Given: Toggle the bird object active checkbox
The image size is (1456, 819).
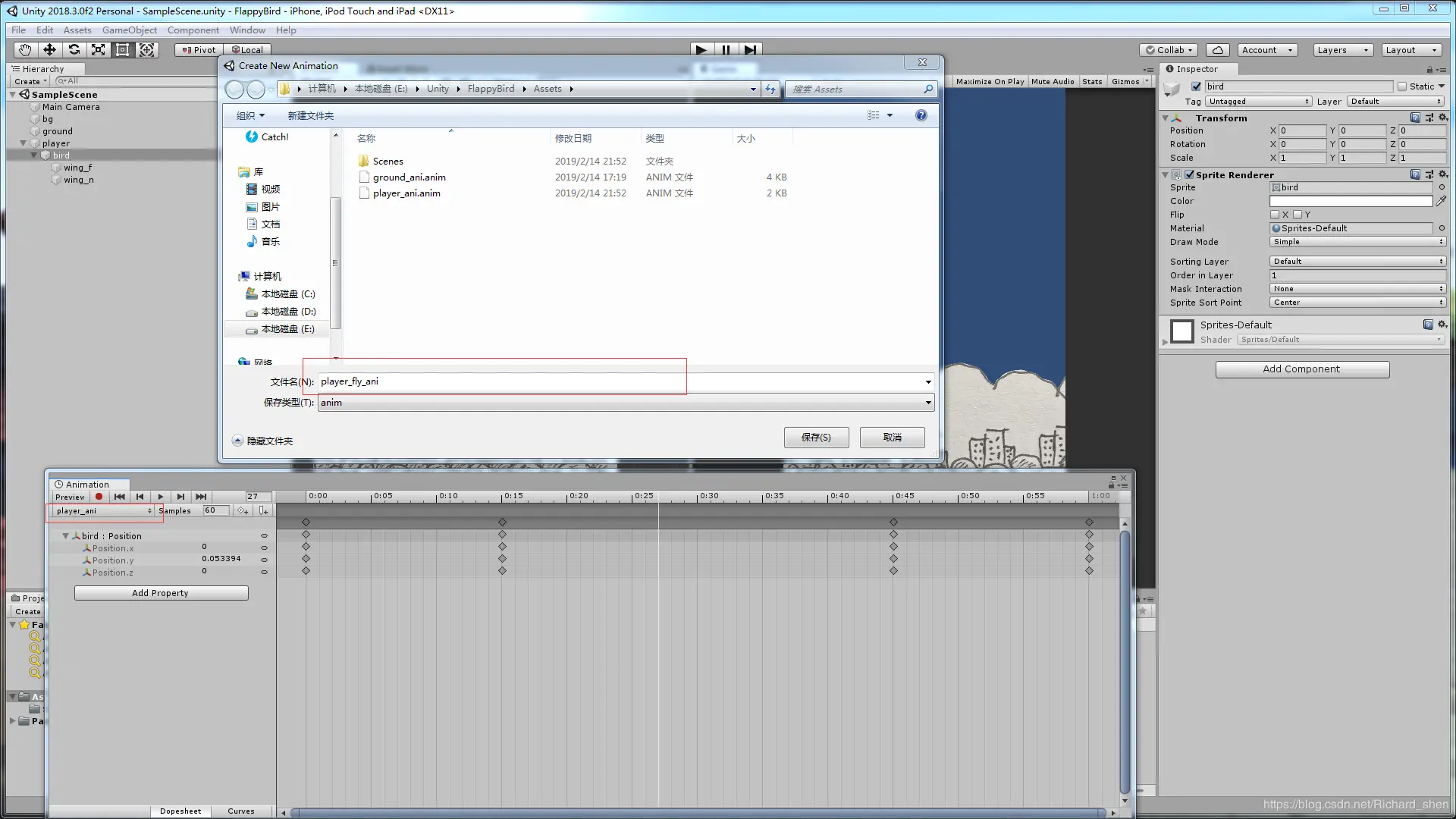Looking at the screenshot, I should coord(1196,86).
